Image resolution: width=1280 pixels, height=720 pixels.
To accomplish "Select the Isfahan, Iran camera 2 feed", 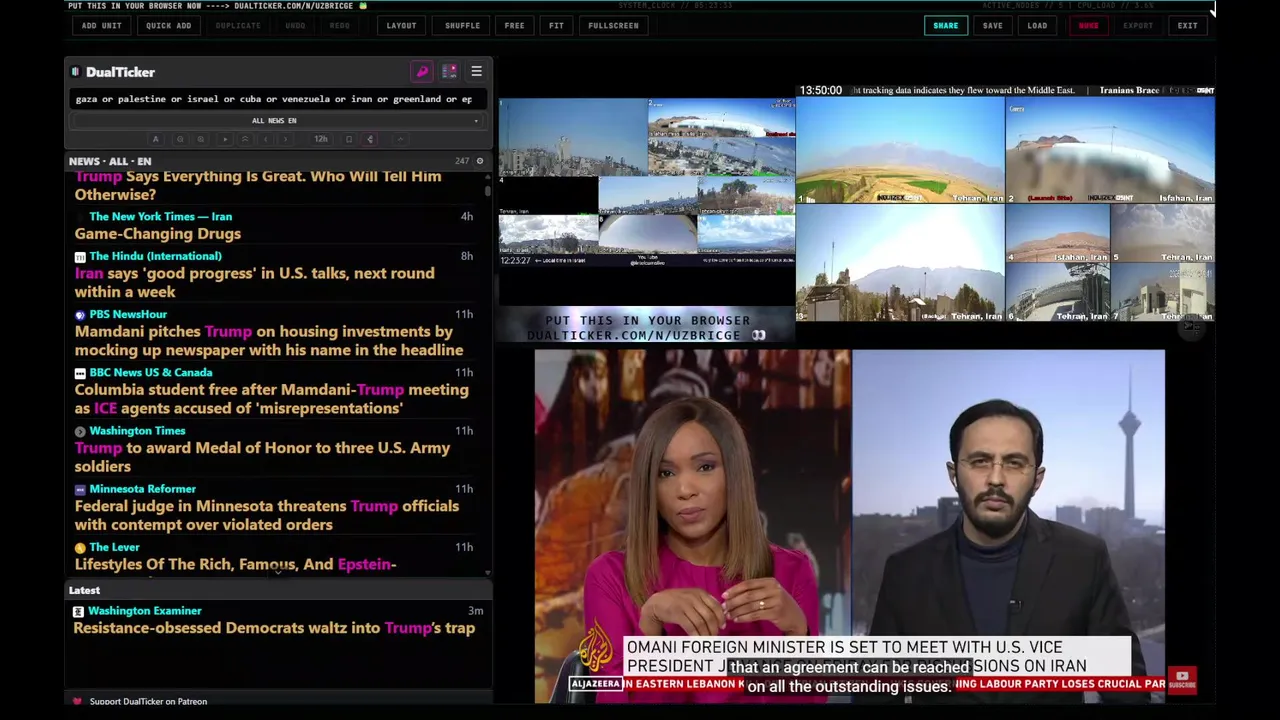I will click(1110, 150).
